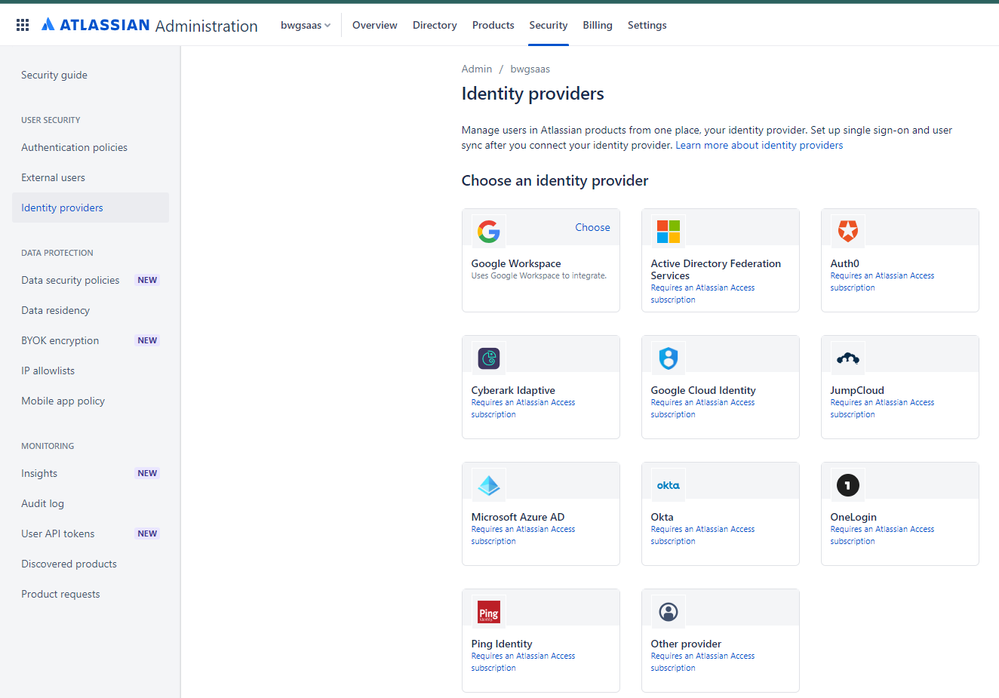Open Atlassian Access subscription link under JumpCloud
The image size is (999, 698).
point(882,408)
